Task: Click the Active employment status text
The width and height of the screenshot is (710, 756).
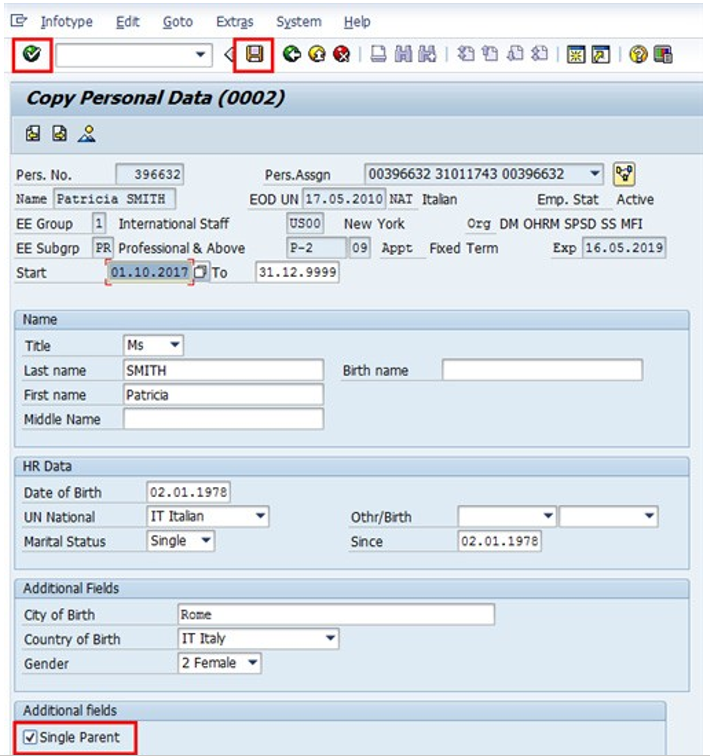Action: (635, 199)
